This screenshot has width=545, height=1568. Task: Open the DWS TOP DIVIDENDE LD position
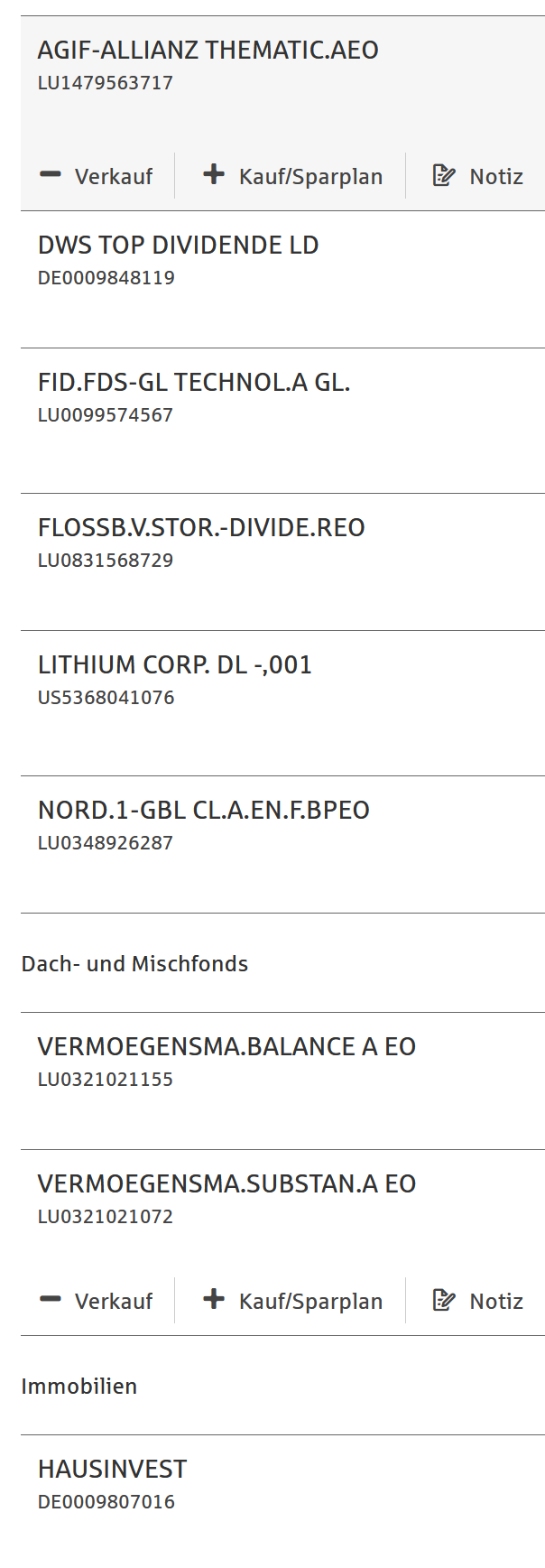178,246
